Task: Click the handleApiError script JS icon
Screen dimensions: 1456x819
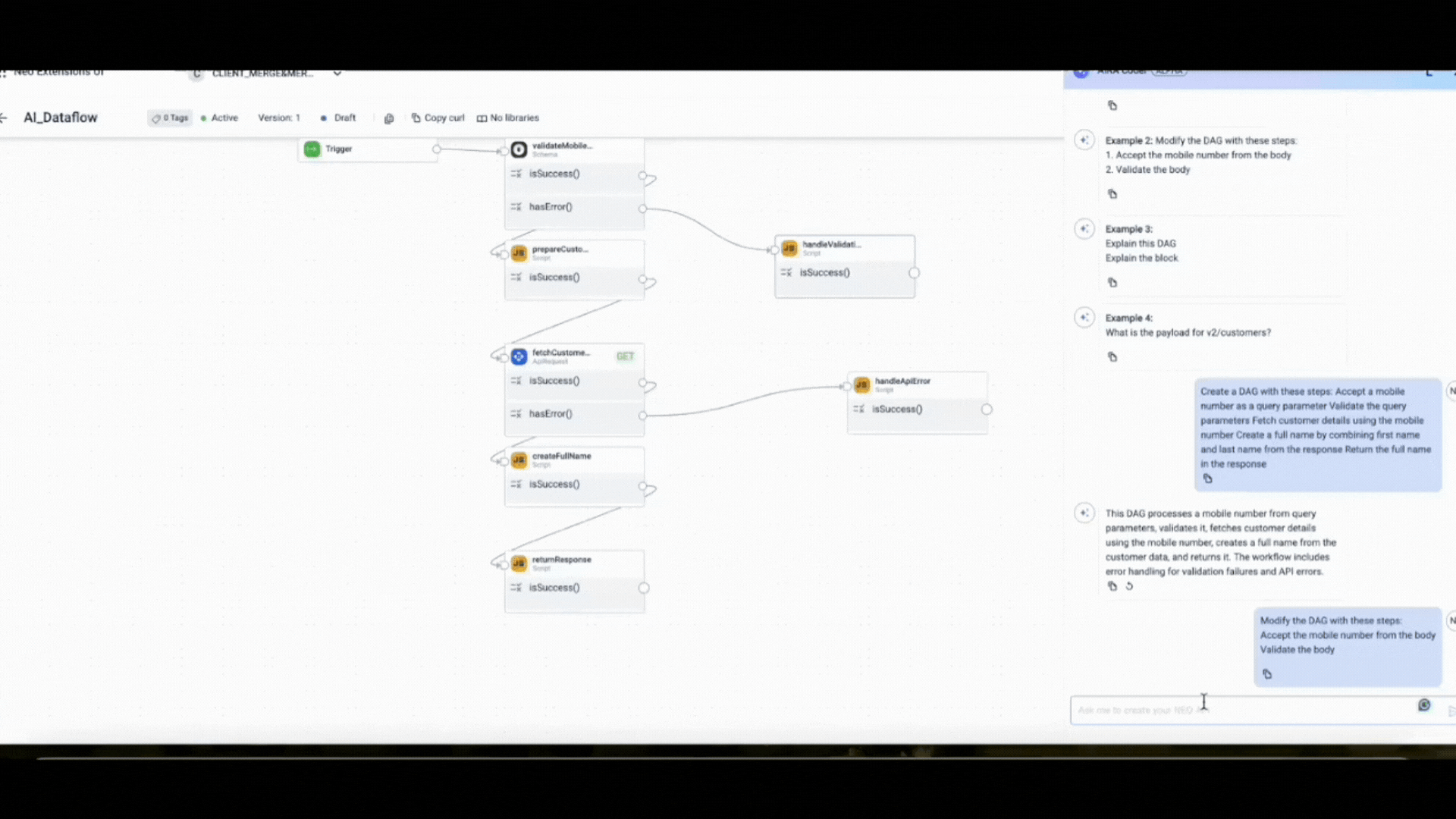Action: pos(861,385)
